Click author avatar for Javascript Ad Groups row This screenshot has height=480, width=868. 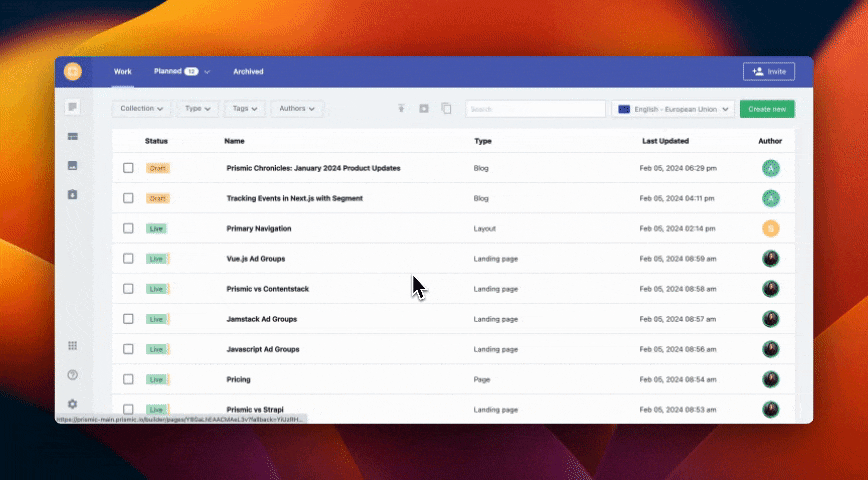(771, 349)
